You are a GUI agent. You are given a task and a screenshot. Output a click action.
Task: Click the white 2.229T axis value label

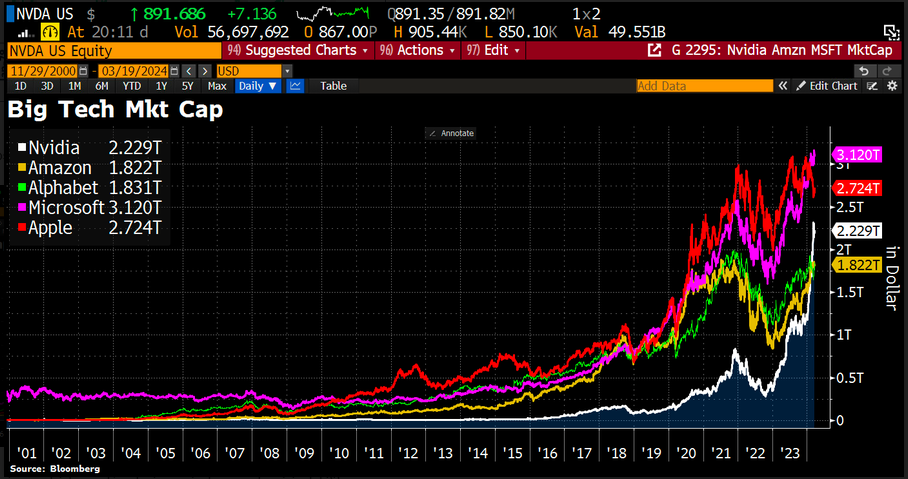pos(858,231)
